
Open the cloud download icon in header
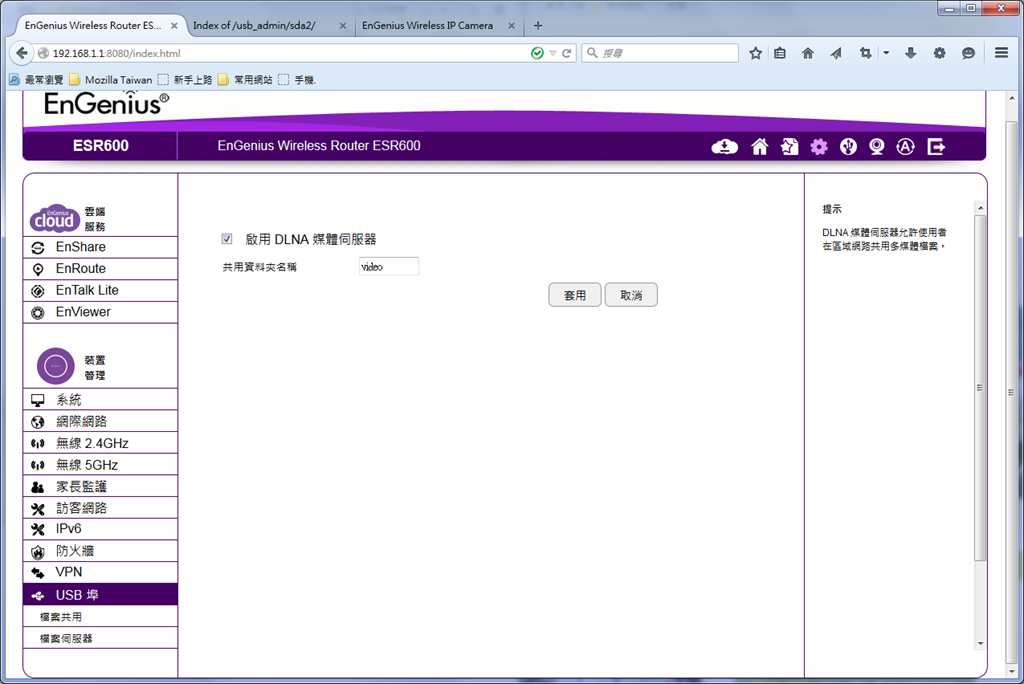[x=724, y=147]
